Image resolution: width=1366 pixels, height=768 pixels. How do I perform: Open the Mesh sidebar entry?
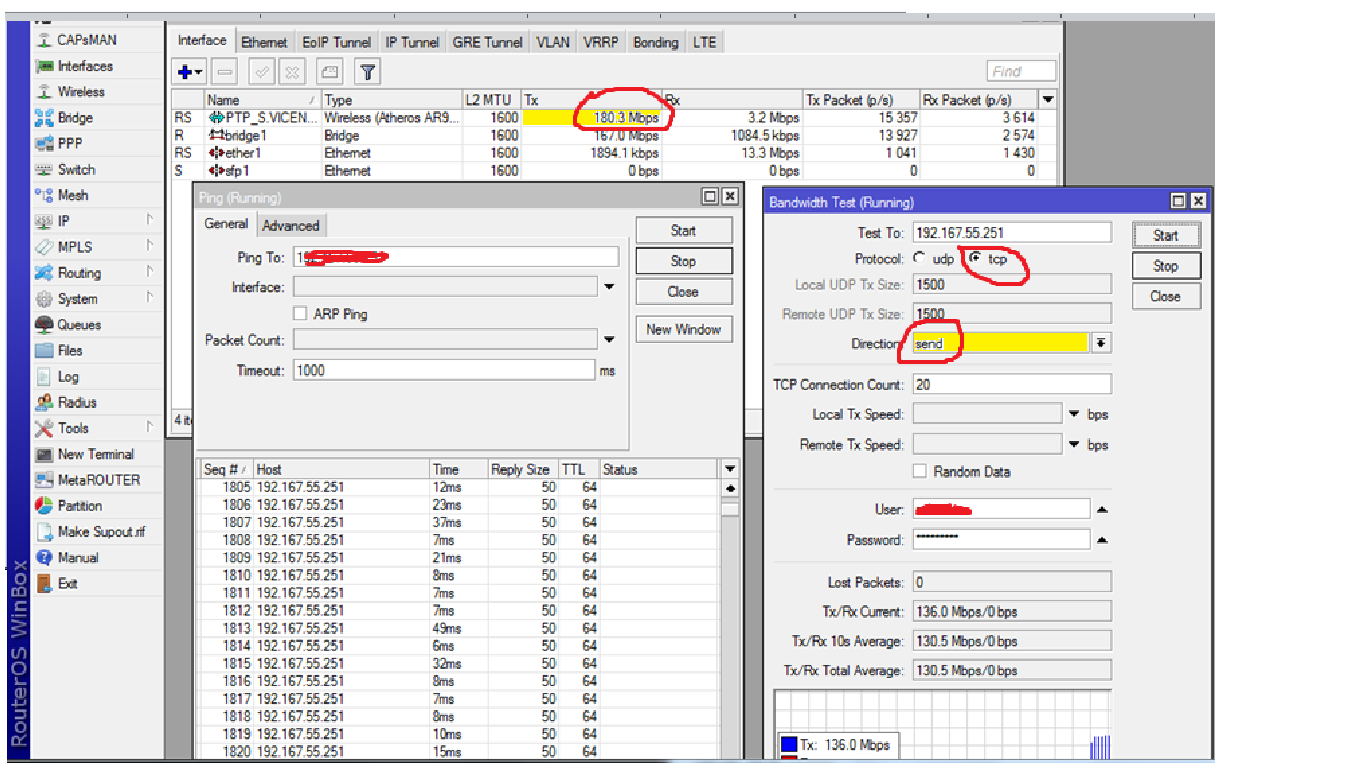pyautogui.click(x=72, y=196)
